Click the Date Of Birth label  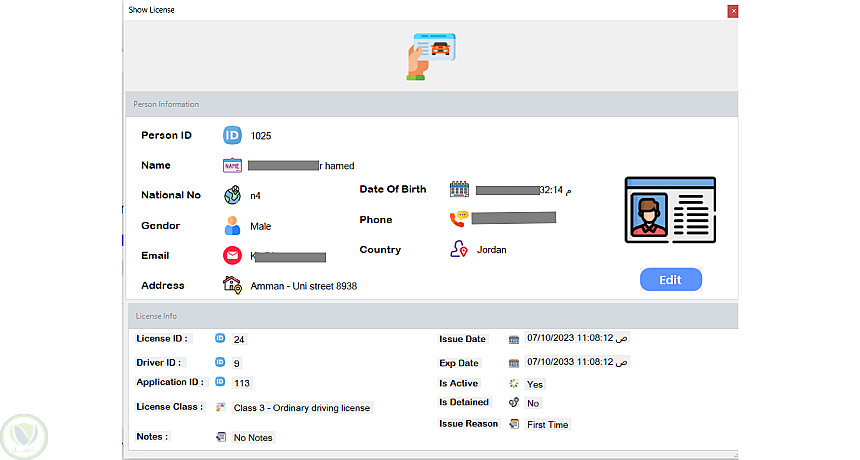point(393,189)
